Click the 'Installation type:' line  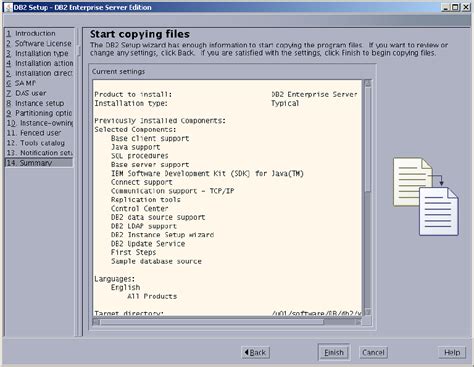(x=131, y=103)
